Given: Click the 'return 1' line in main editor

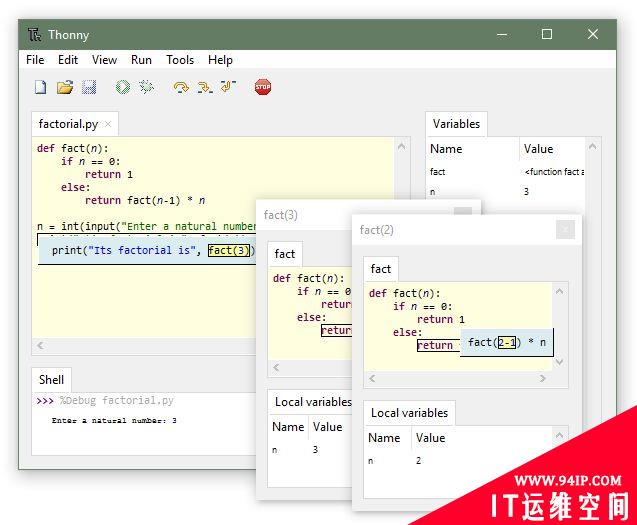Looking at the screenshot, I should 109,174.
